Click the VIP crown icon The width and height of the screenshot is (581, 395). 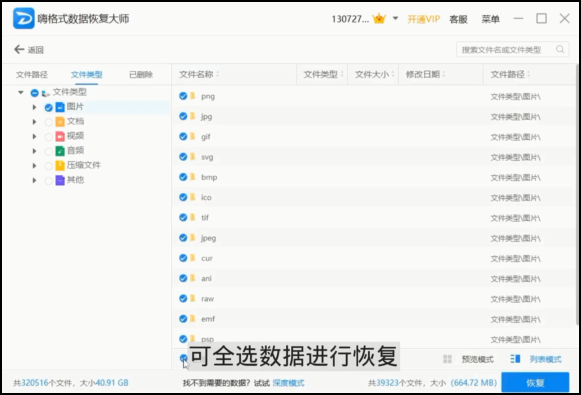tap(379, 18)
